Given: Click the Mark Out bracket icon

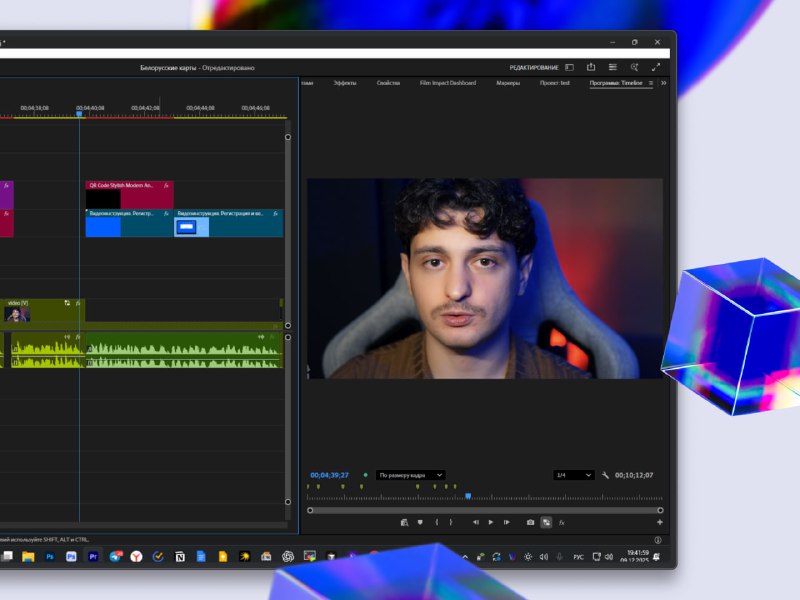Looking at the screenshot, I should click(x=451, y=522).
